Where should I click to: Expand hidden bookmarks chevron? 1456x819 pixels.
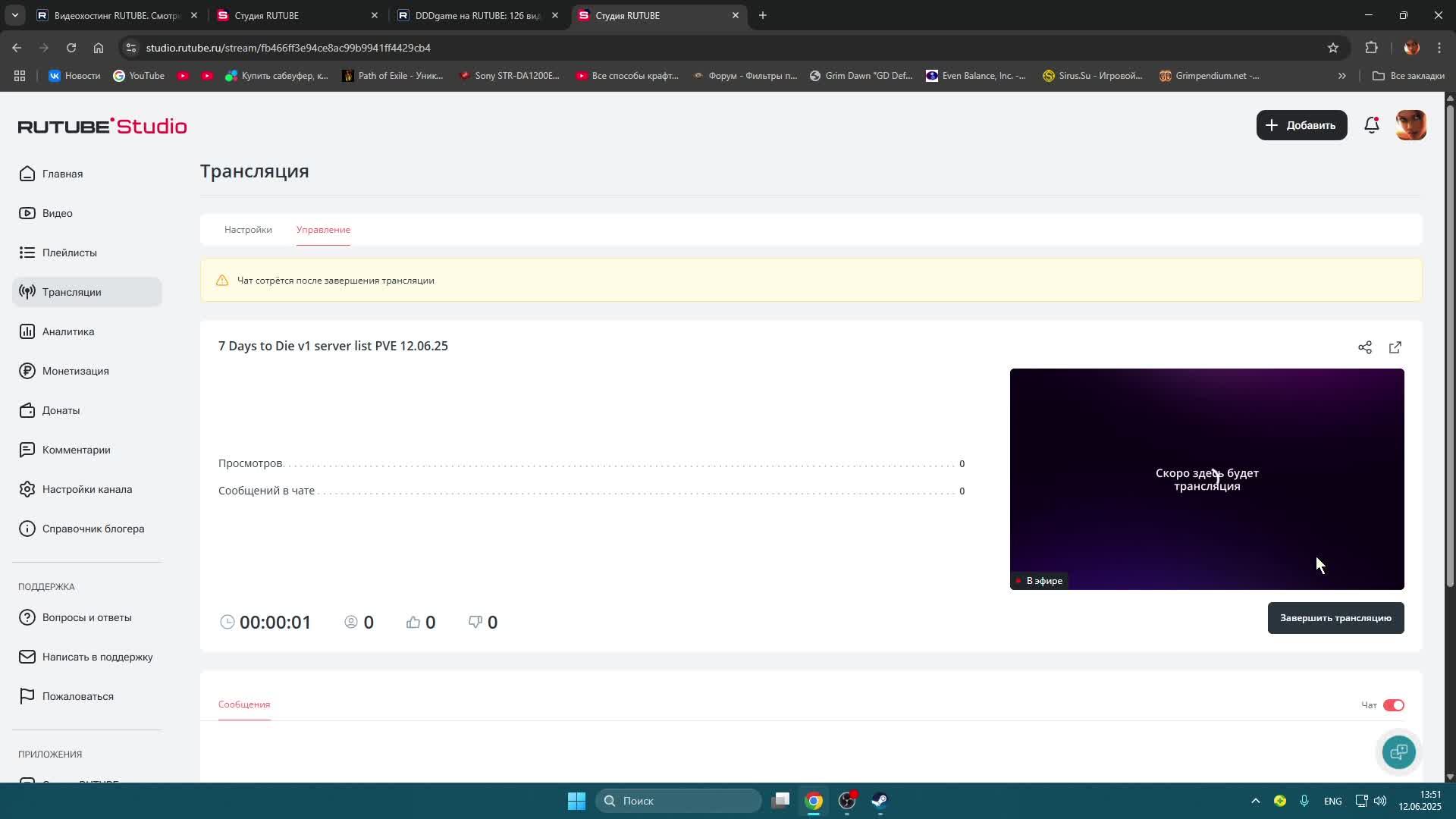click(x=1341, y=76)
